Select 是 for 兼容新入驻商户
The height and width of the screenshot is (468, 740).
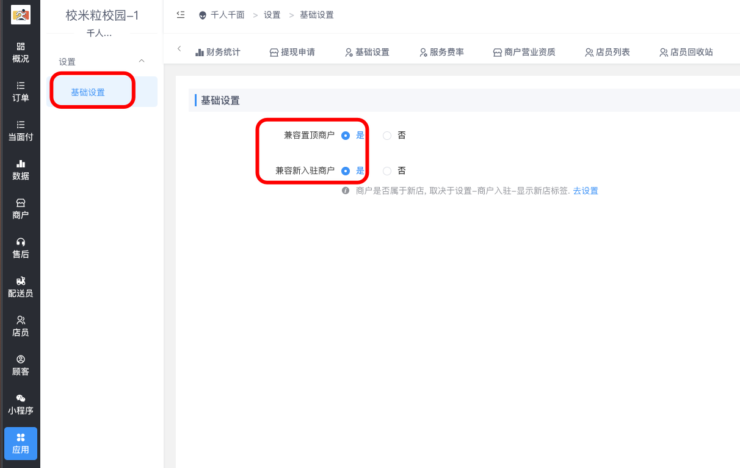tap(345, 171)
